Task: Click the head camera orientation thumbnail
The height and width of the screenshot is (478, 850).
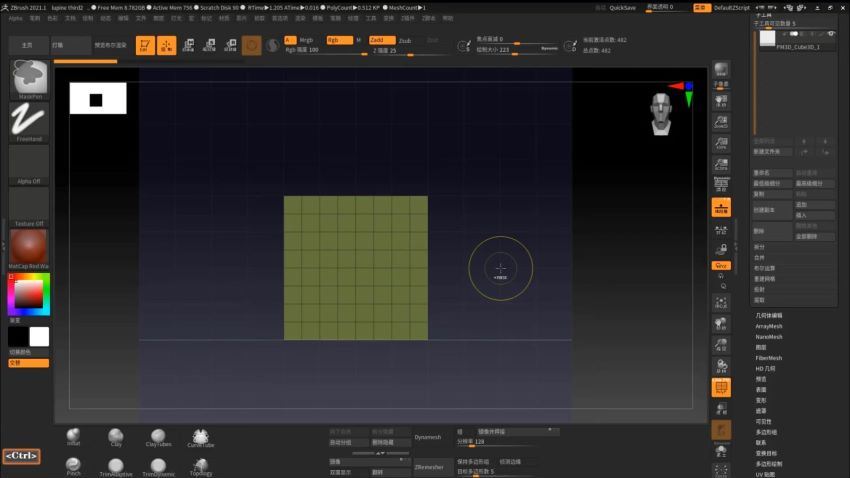Action: [x=661, y=114]
